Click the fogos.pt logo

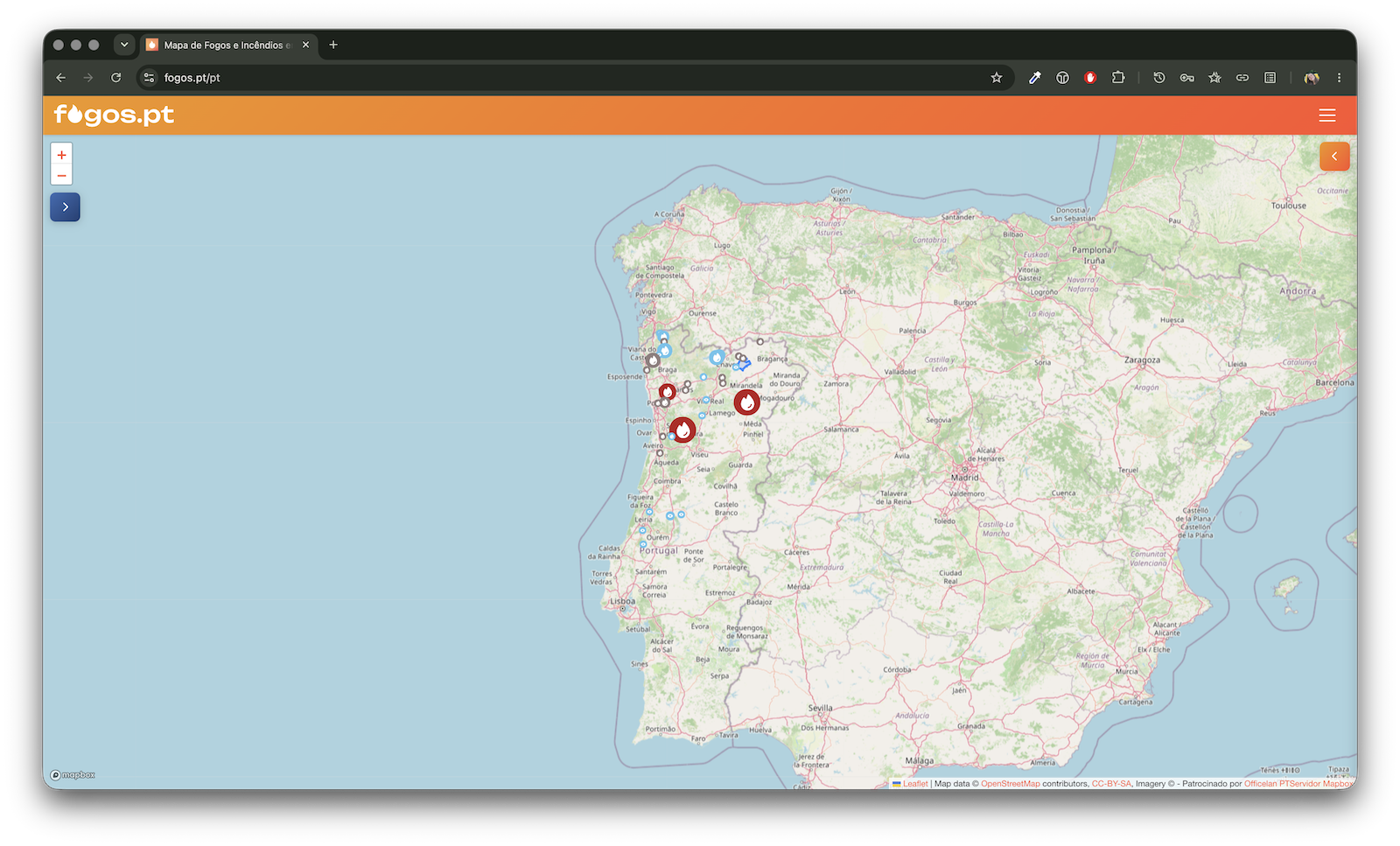point(114,115)
